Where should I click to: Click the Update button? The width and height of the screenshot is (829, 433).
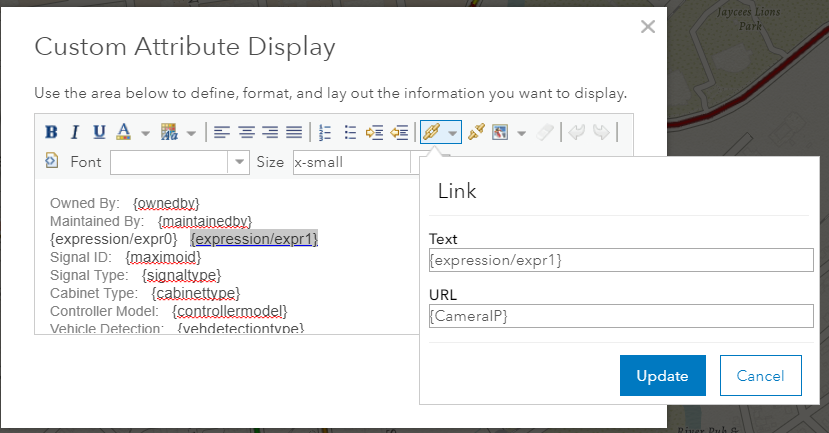(x=663, y=376)
